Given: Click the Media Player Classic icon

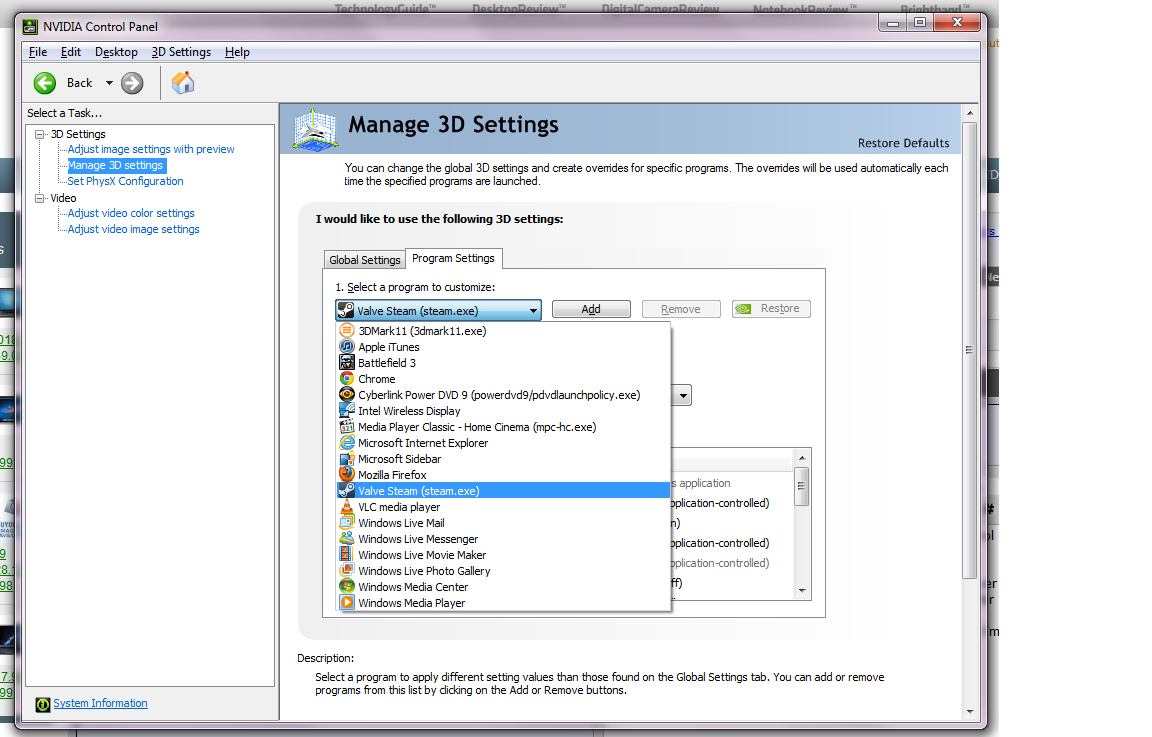Looking at the screenshot, I should coord(347,427).
